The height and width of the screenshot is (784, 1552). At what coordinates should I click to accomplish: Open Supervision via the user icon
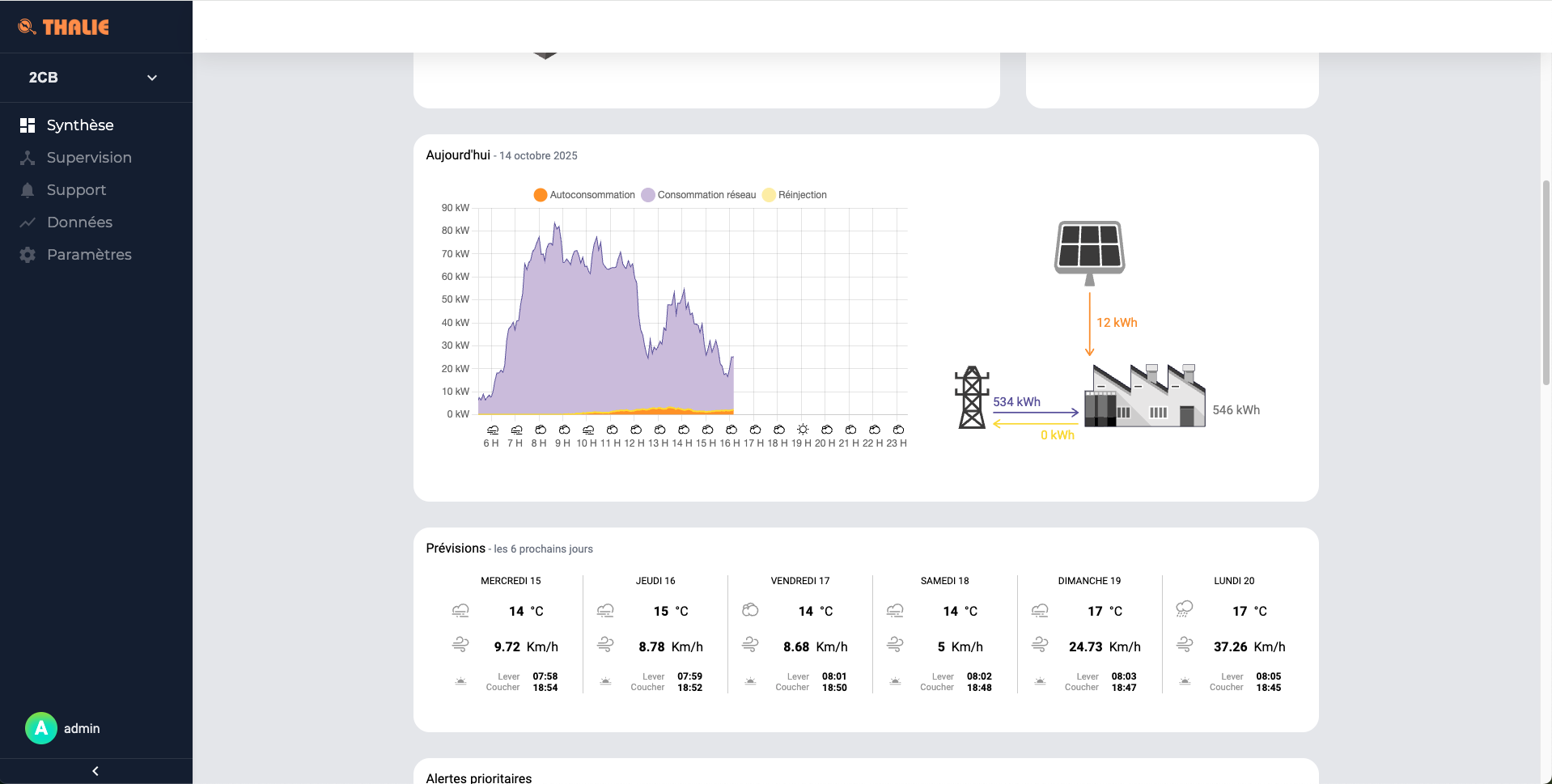[x=27, y=157]
